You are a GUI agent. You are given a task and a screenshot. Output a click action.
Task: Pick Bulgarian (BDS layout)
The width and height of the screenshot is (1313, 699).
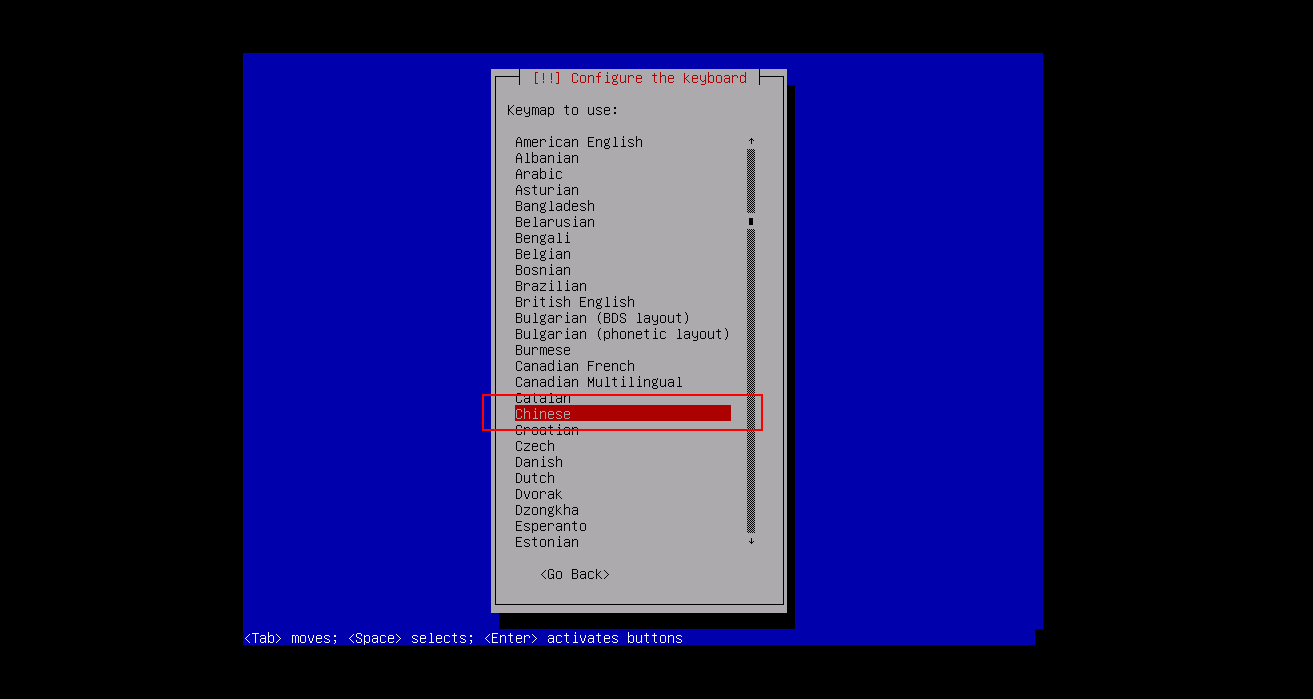click(603, 318)
